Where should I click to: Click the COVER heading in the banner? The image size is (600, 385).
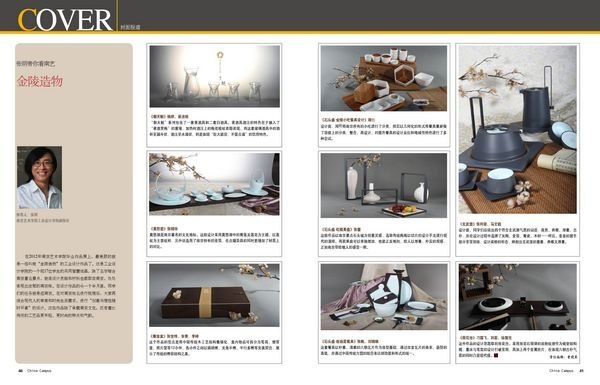coord(65,20)
